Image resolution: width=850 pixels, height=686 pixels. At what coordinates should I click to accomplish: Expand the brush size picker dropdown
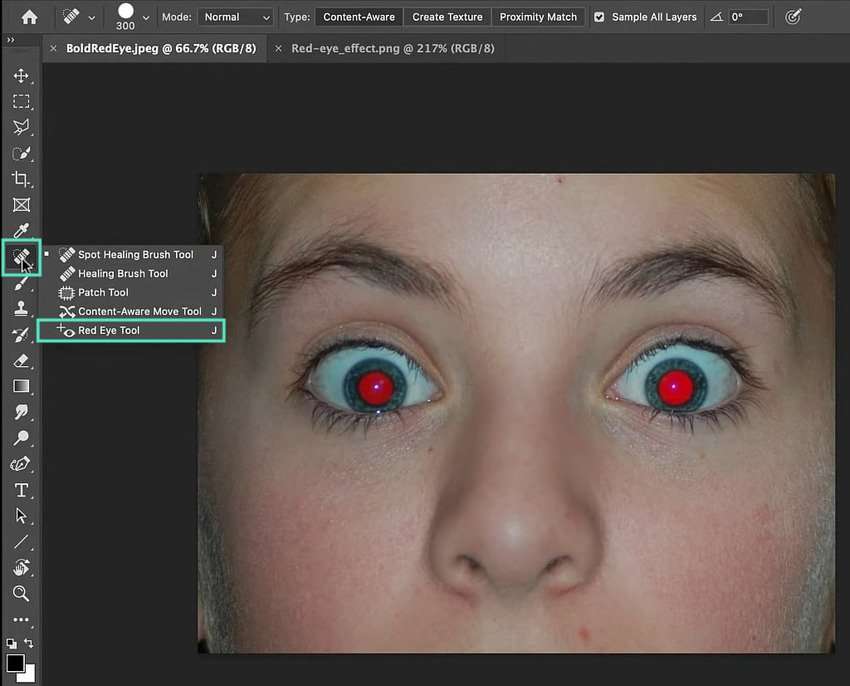point(146,17)
